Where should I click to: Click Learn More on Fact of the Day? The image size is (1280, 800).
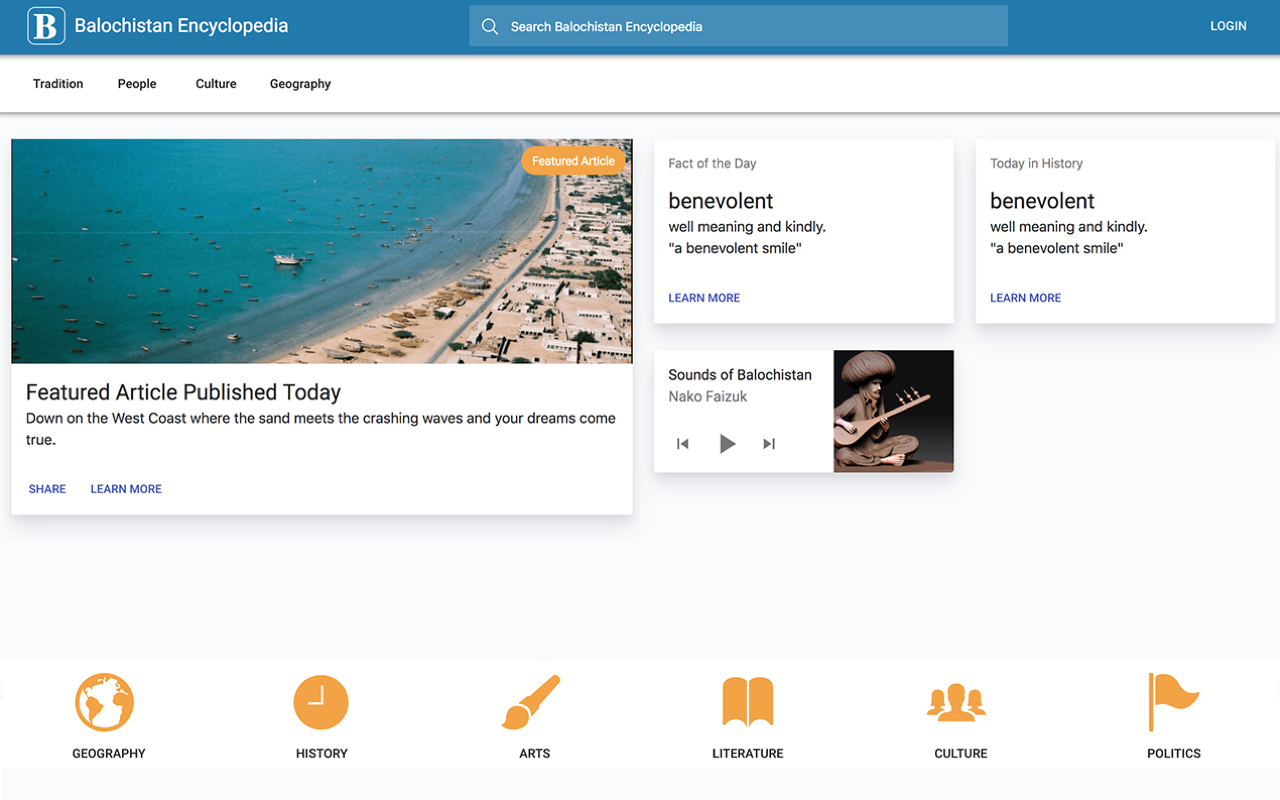pyautogui.click(x=704, y=298)
